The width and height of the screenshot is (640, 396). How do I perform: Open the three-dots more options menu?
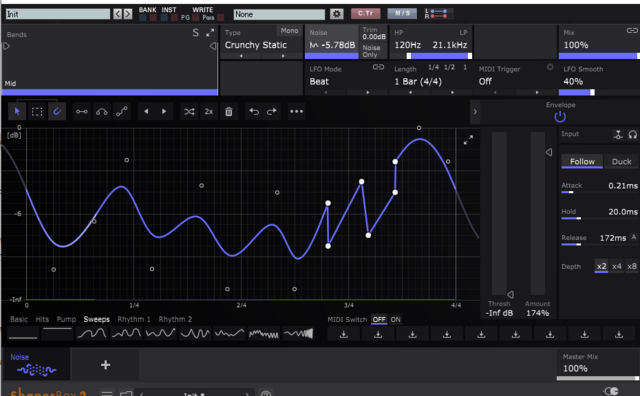click(x=296, y=111)
